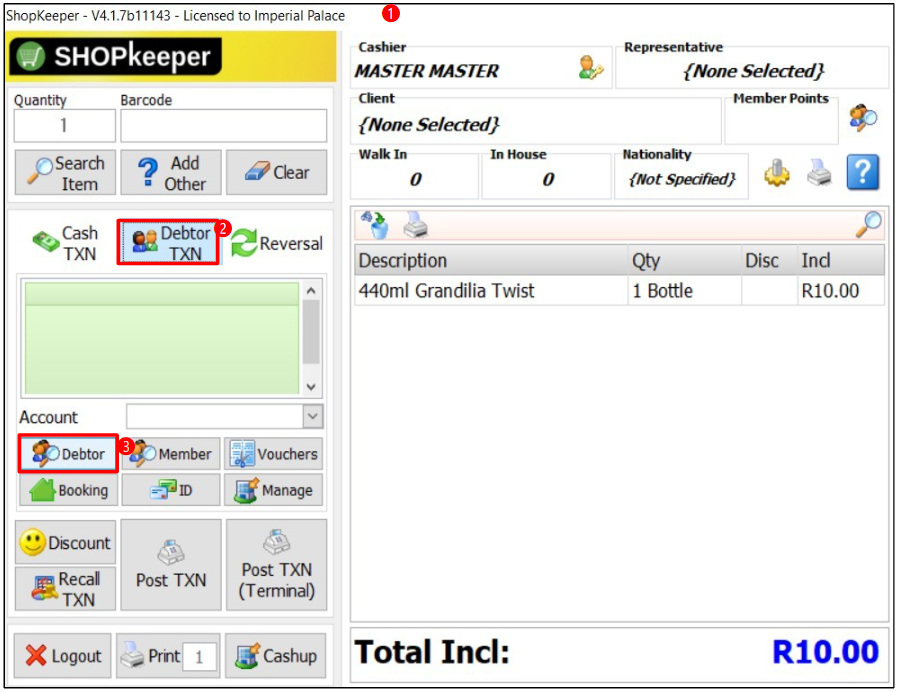Switch to Debtor TXN mode
The width and height of the screenshot is (898, 692).
tap(168, 243)
